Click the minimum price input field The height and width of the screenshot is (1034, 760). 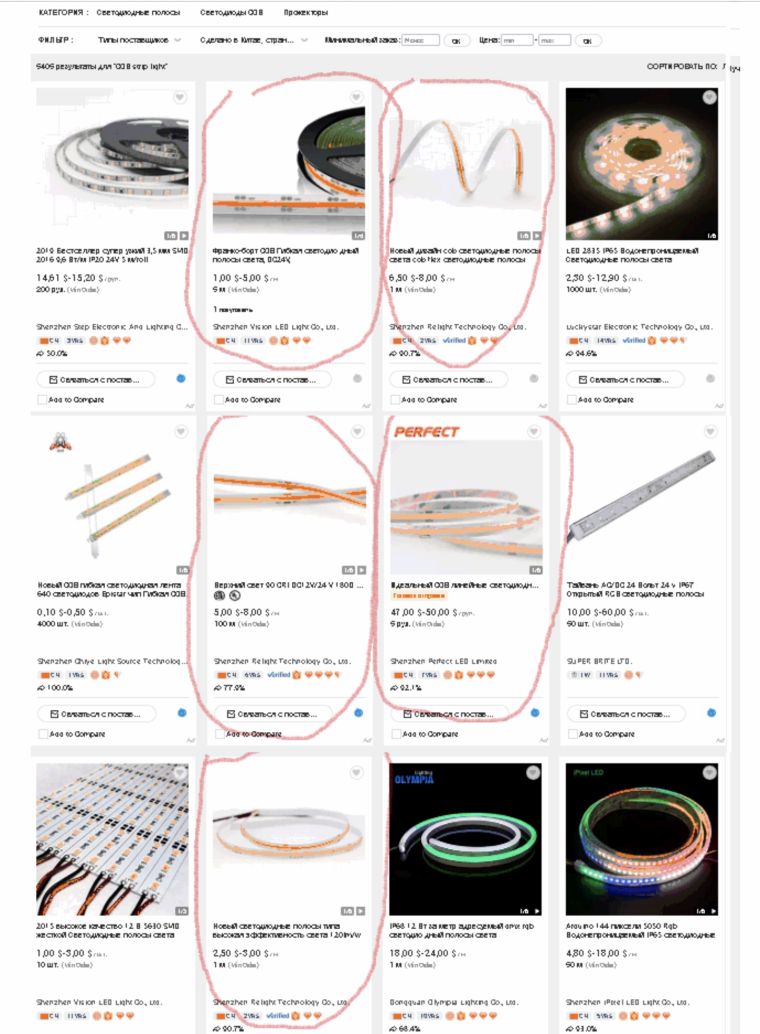pos(517,40)
